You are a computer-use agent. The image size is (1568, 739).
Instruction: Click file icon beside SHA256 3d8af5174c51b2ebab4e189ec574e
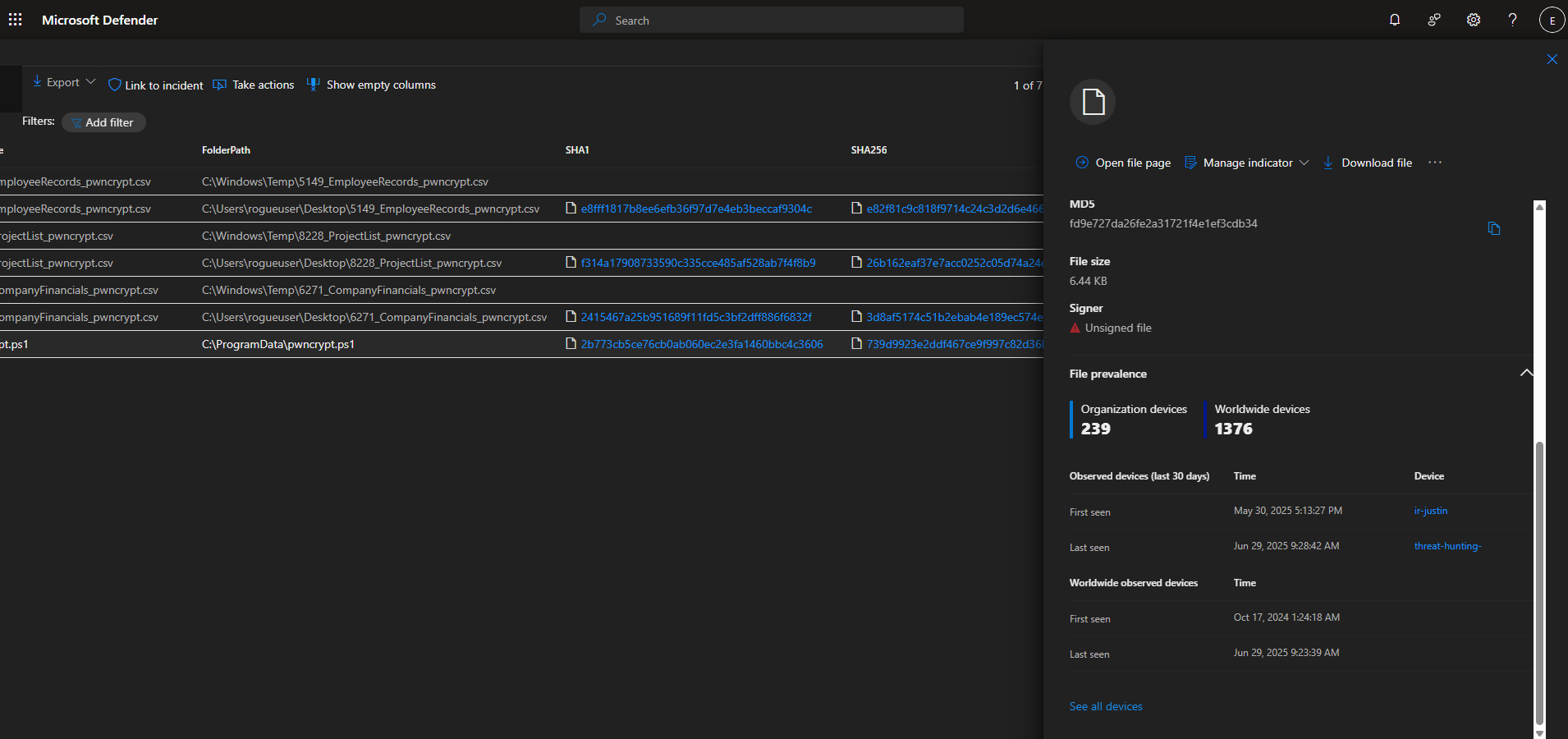pos(856,317)
